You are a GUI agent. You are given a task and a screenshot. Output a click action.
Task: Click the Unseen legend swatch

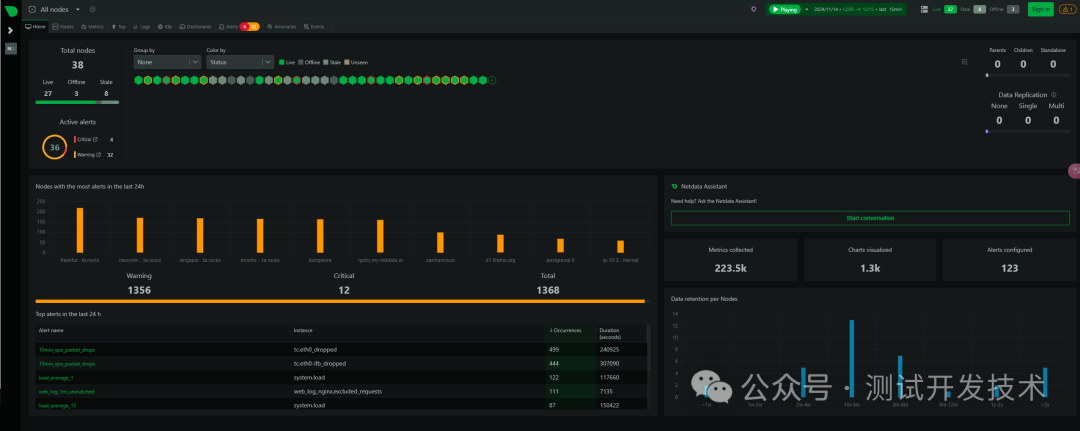(x=346, y=62)
